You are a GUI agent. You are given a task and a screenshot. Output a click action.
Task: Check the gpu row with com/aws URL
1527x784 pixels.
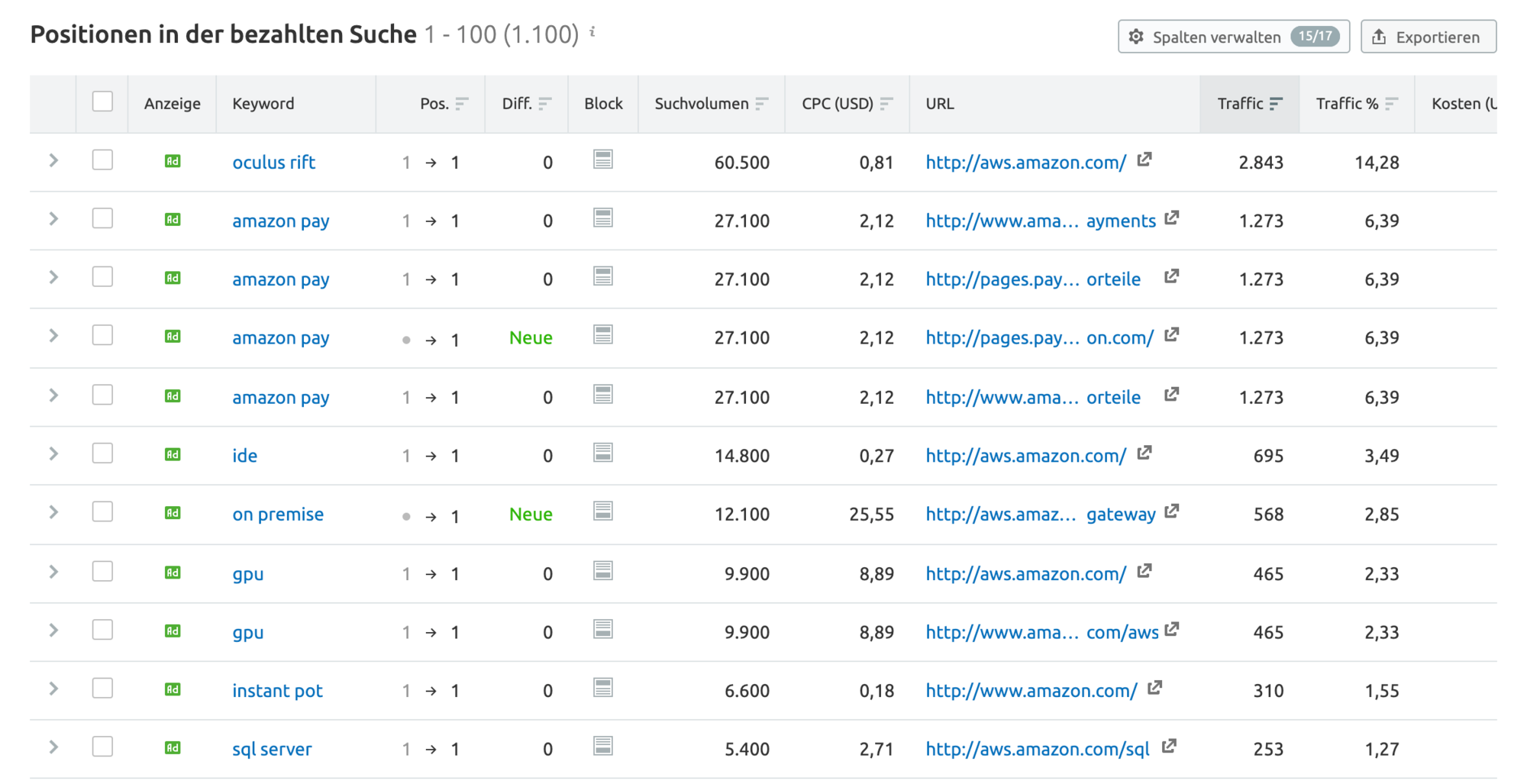point(102,630)
